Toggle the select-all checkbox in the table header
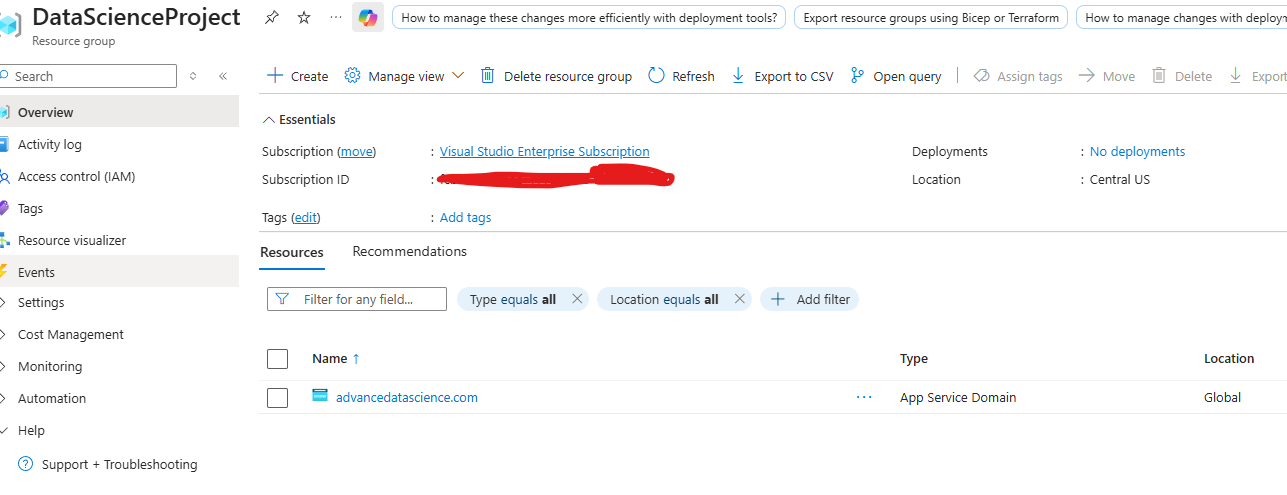This screenshot has height=495, width=1287. (x=278, y=359)
